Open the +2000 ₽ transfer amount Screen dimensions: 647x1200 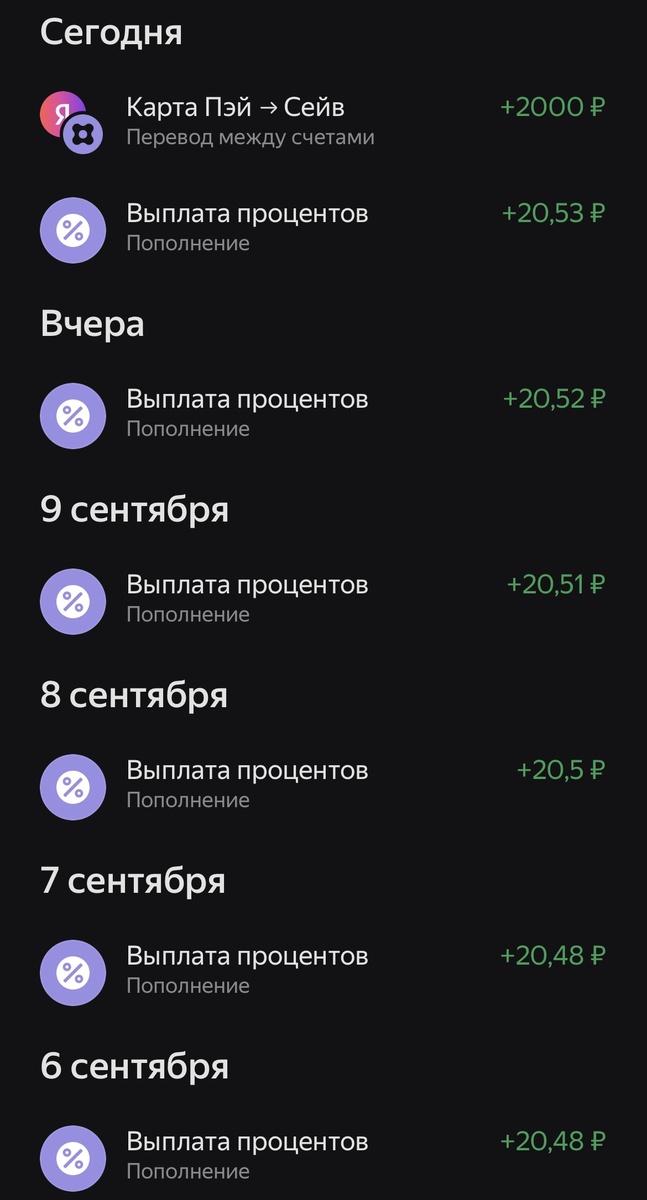[552, 107]
